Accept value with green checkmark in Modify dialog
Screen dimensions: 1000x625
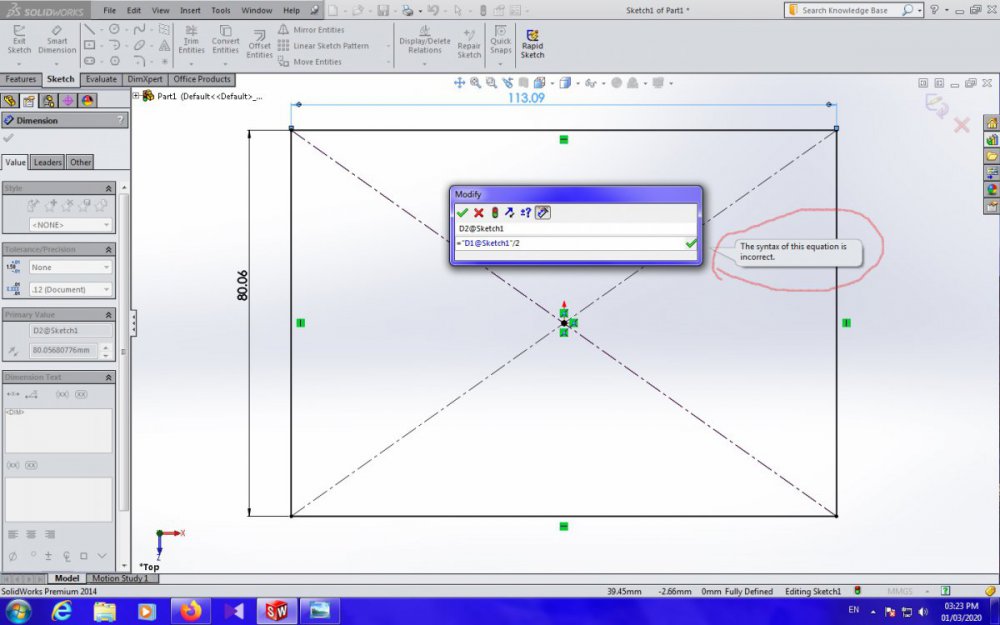point(462,212)
